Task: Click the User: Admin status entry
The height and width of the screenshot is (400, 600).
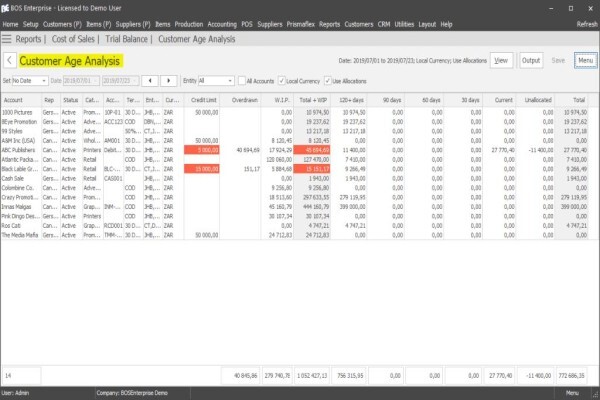Action: point(15,393)
